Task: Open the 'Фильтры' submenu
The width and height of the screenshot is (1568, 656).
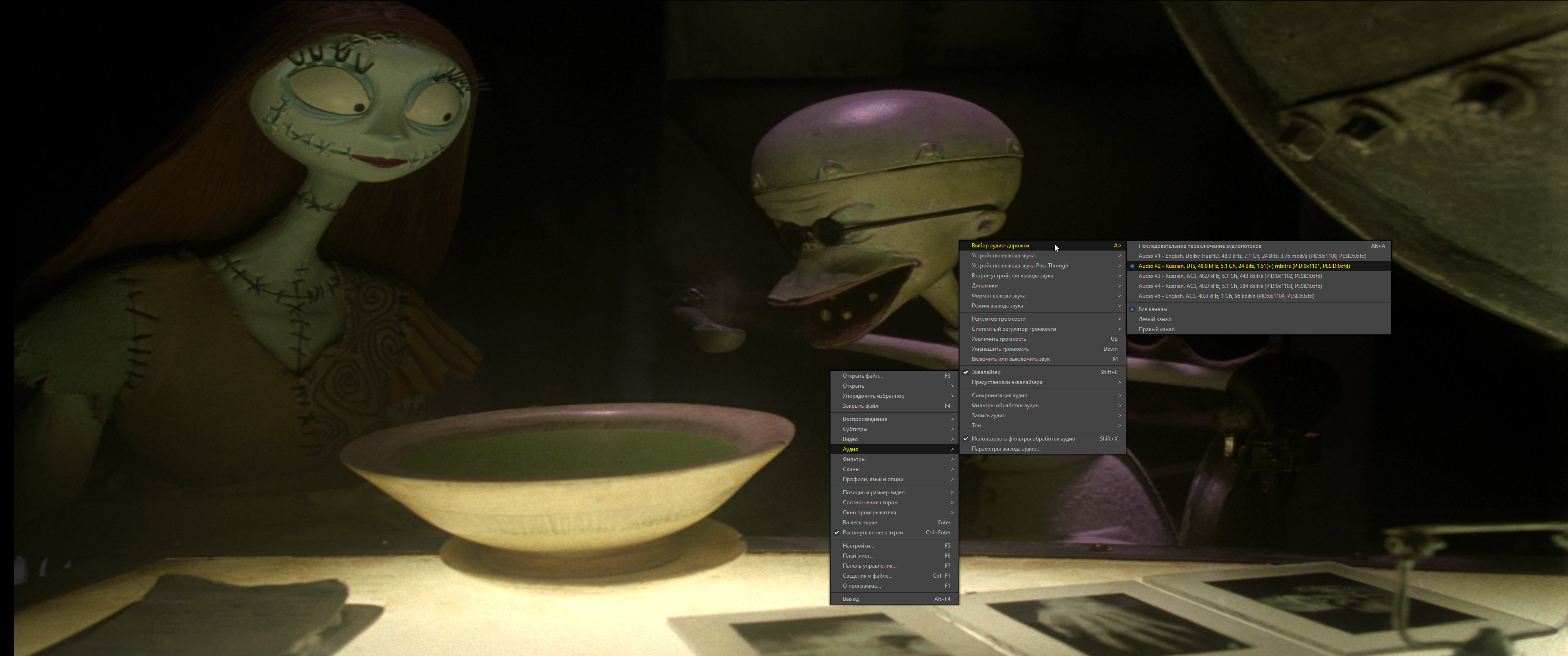Action: coord(894,460)
